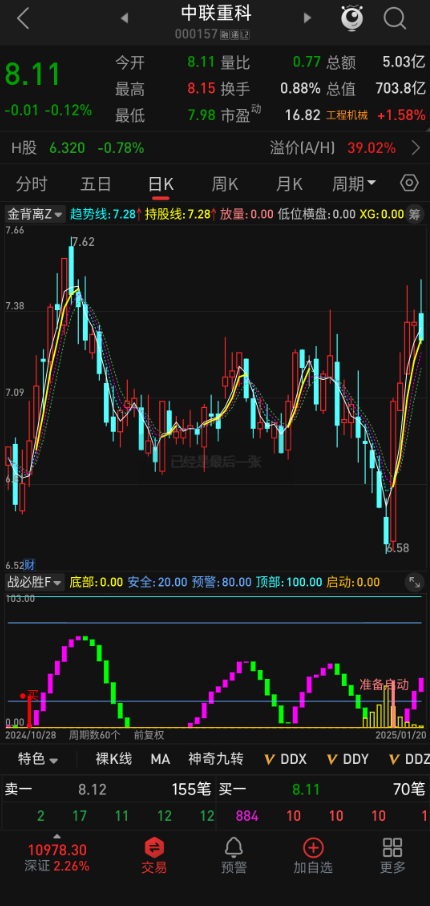The image size is (430, 906).
Task: Select 裸K线 indicator
Action: [114, 759]
